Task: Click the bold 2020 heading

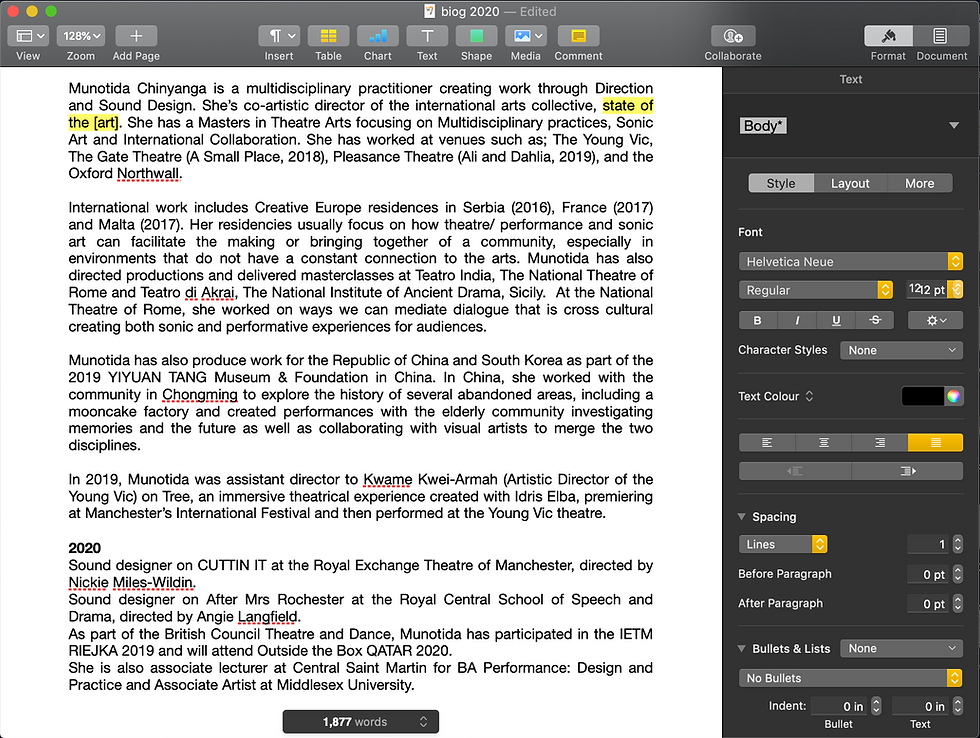Action: tap(84, 549)
